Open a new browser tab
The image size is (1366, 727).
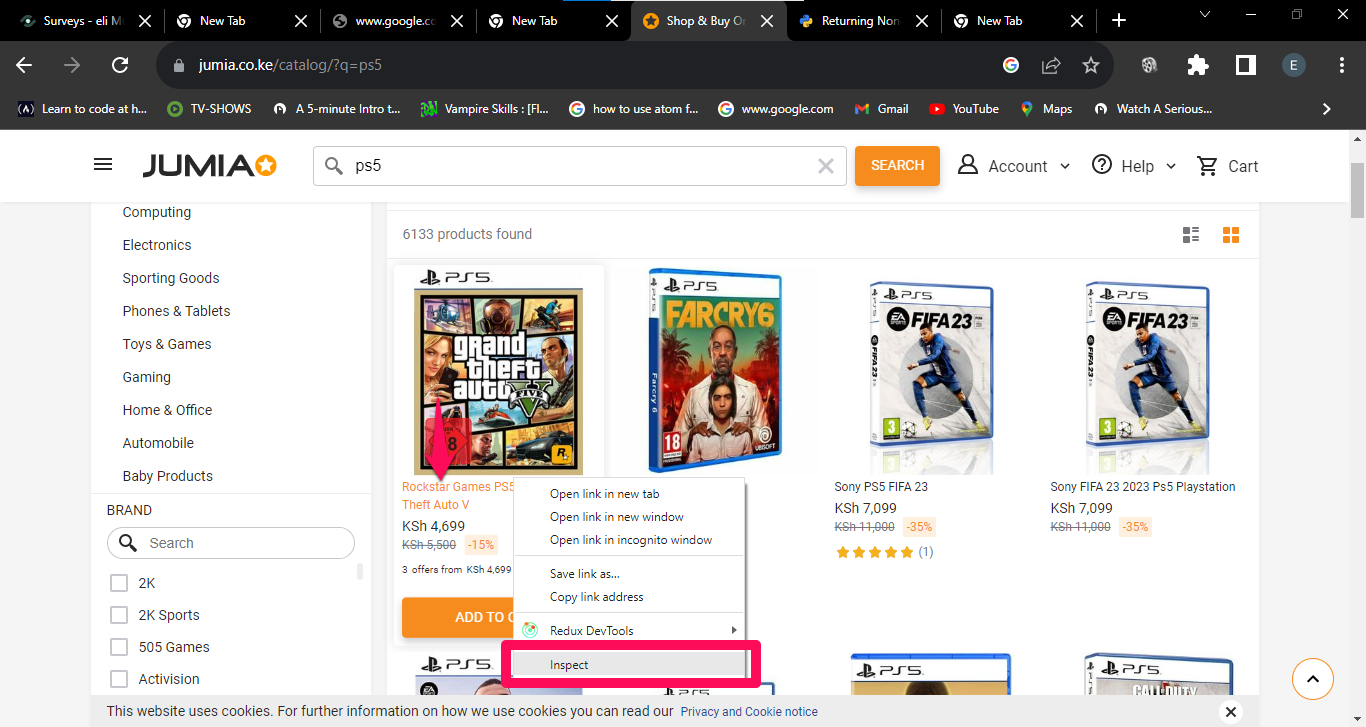point(1119,20)
